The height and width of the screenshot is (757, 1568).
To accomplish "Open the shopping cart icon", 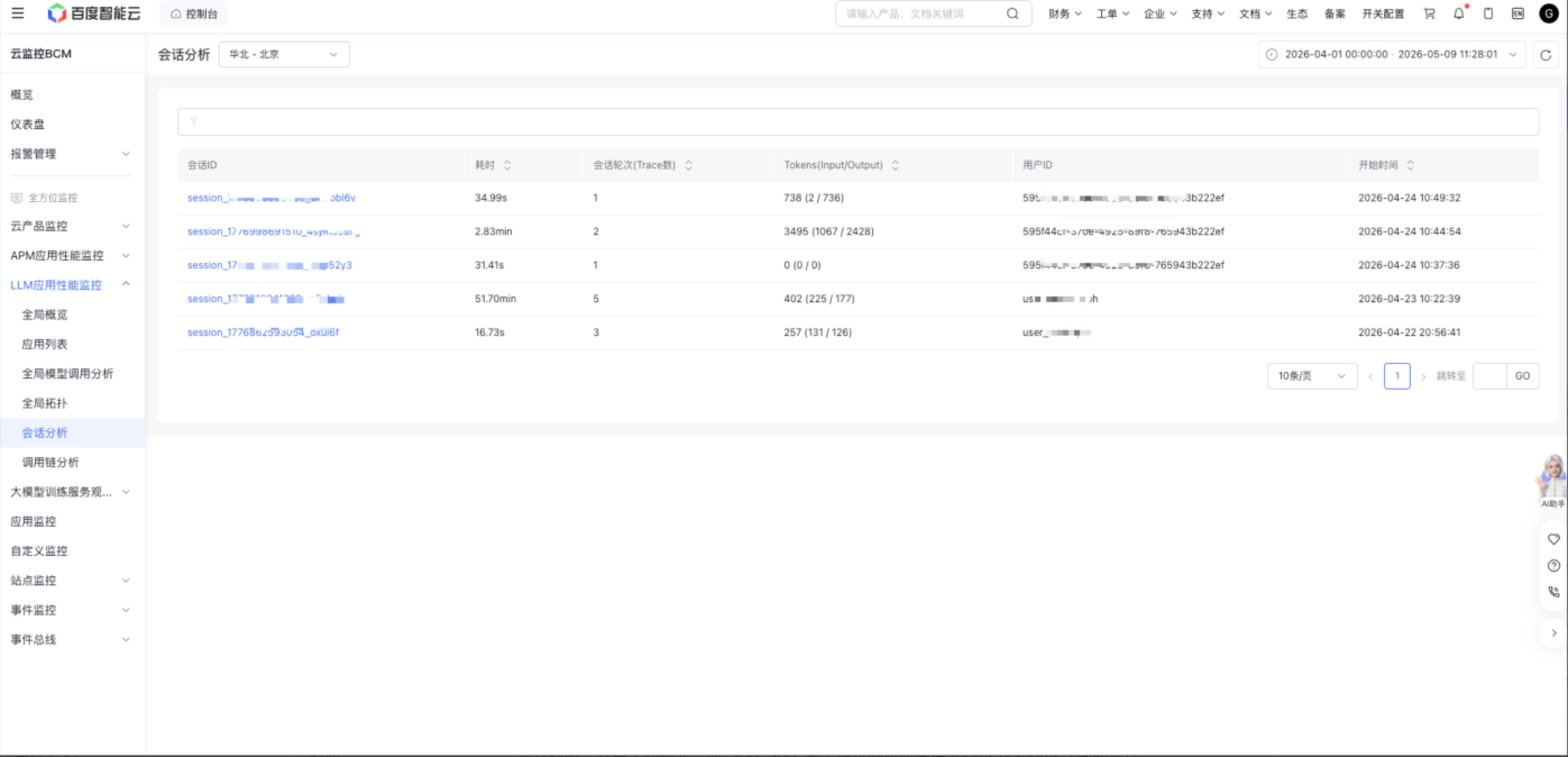I will pyautogui.click(x=1429, y=13).
